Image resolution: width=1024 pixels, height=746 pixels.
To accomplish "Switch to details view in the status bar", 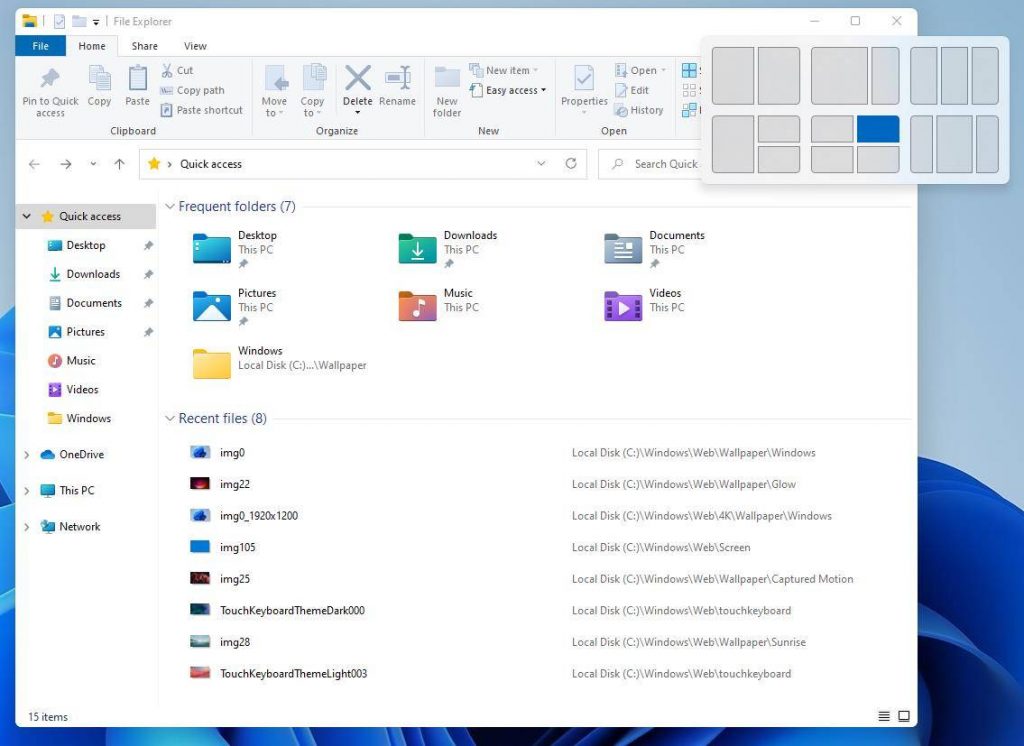I will 884,716.
